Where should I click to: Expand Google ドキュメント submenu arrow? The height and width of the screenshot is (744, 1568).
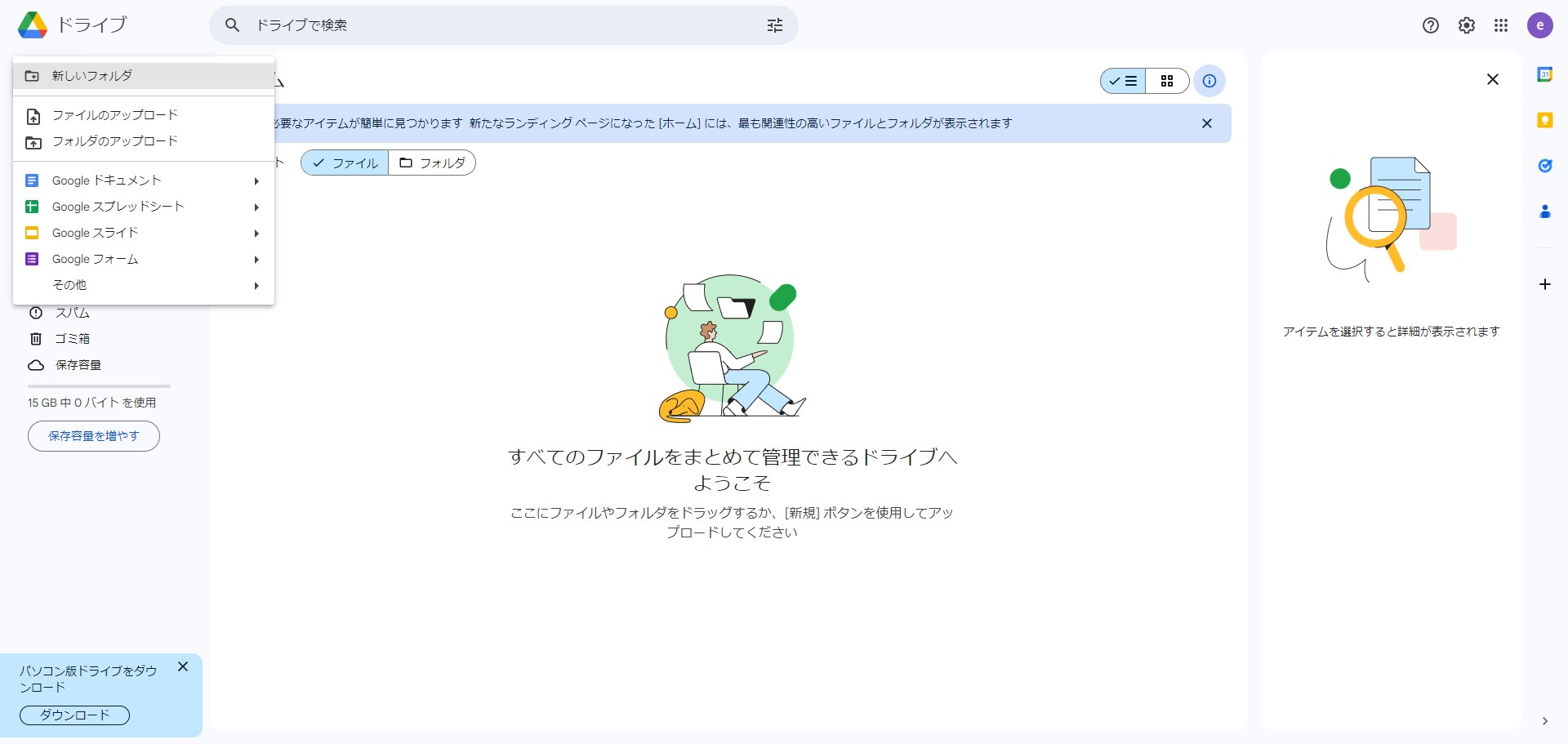[x=256, y=181]
